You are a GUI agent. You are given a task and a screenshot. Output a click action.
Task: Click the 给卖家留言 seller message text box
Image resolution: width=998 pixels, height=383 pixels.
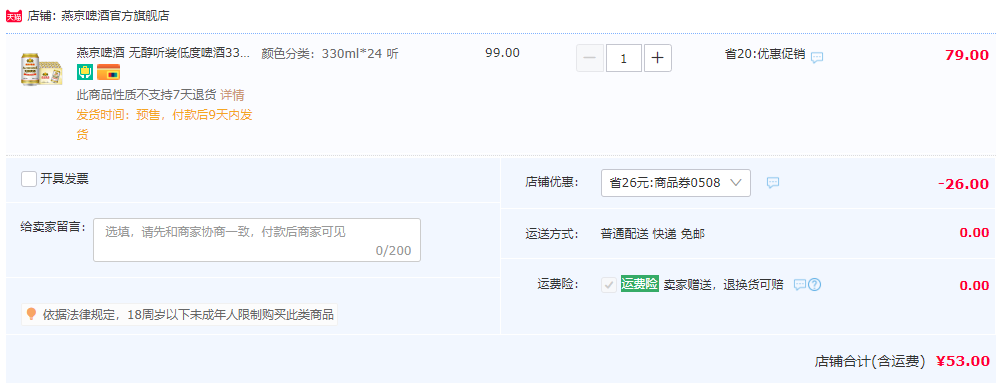(257, 240)
